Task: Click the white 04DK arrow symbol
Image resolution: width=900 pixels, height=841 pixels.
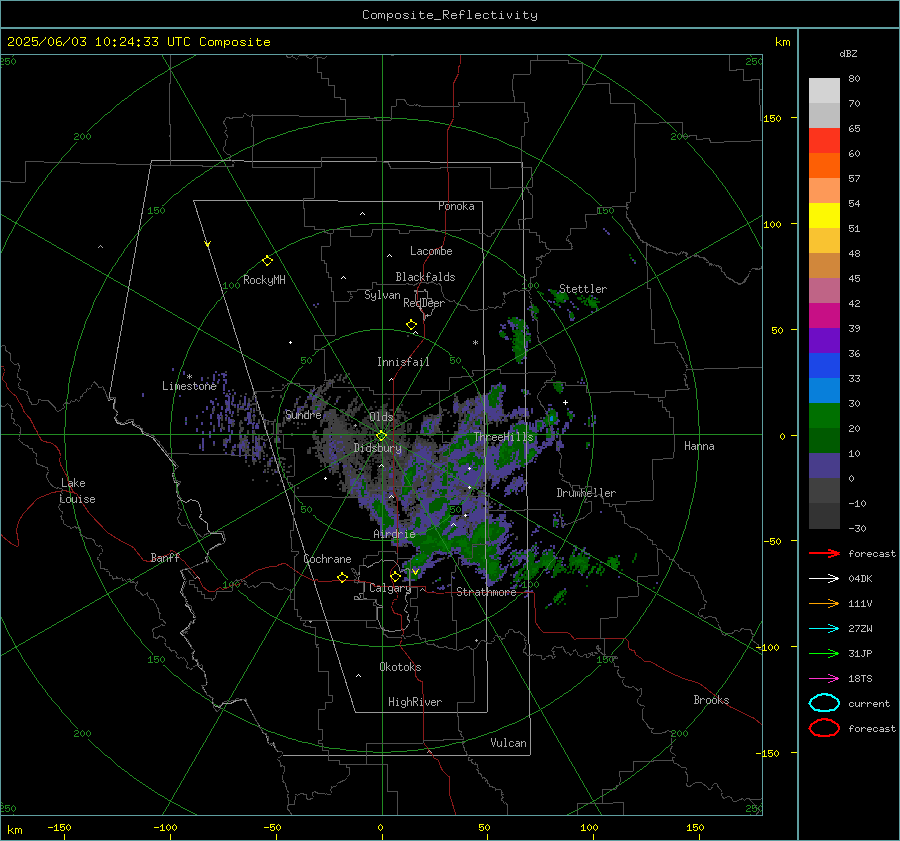Action: [824, 578]
